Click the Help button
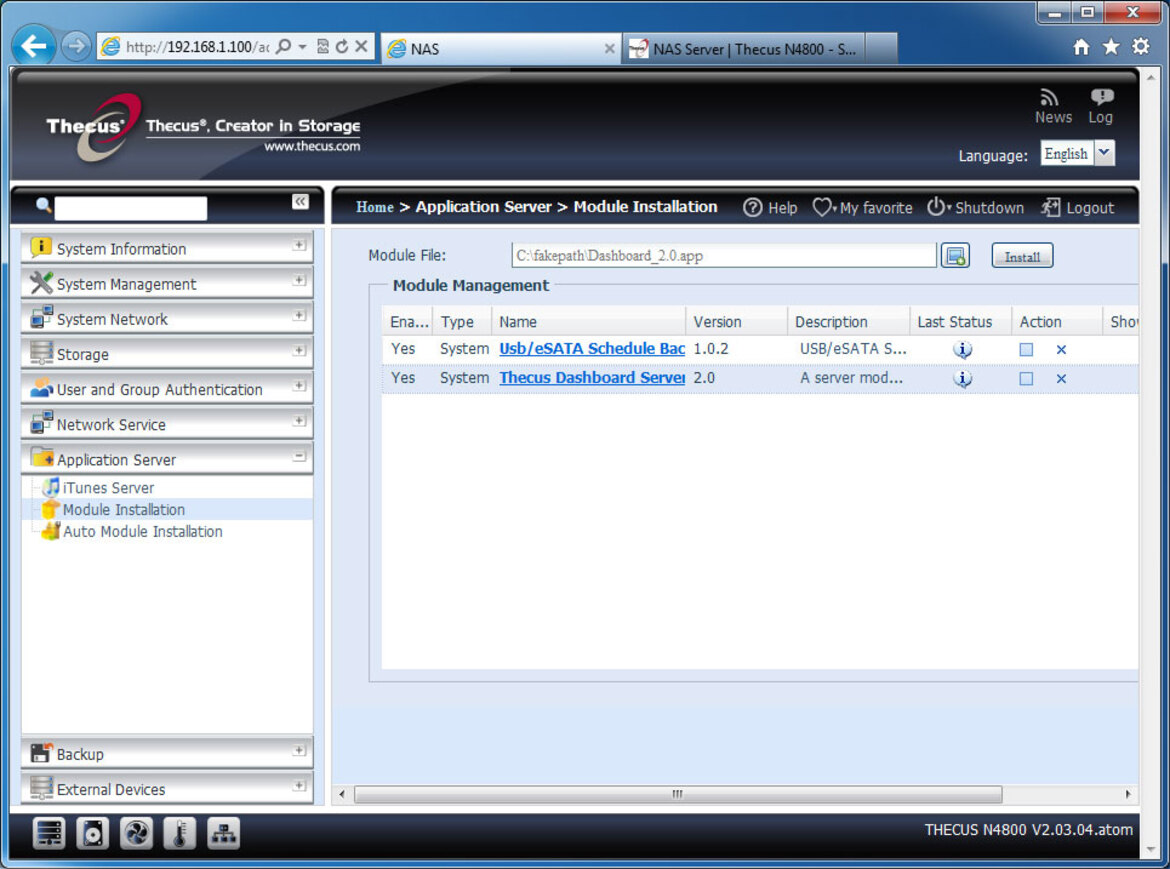 (770, 207)
